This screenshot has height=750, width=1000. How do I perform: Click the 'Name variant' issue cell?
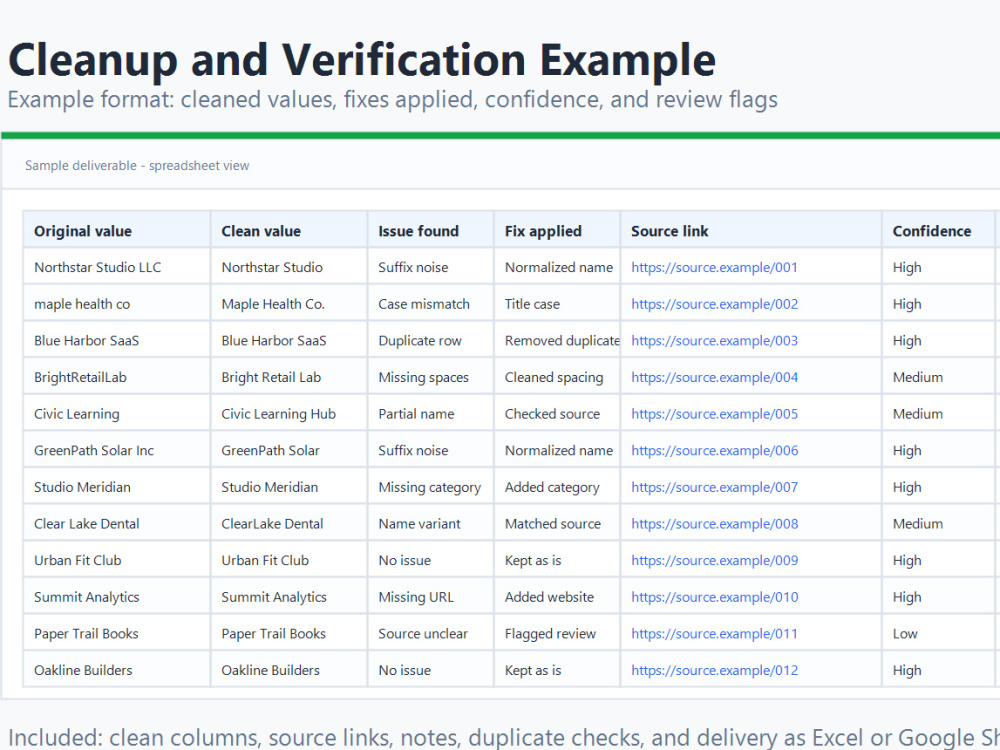click(x=430, y=524)
